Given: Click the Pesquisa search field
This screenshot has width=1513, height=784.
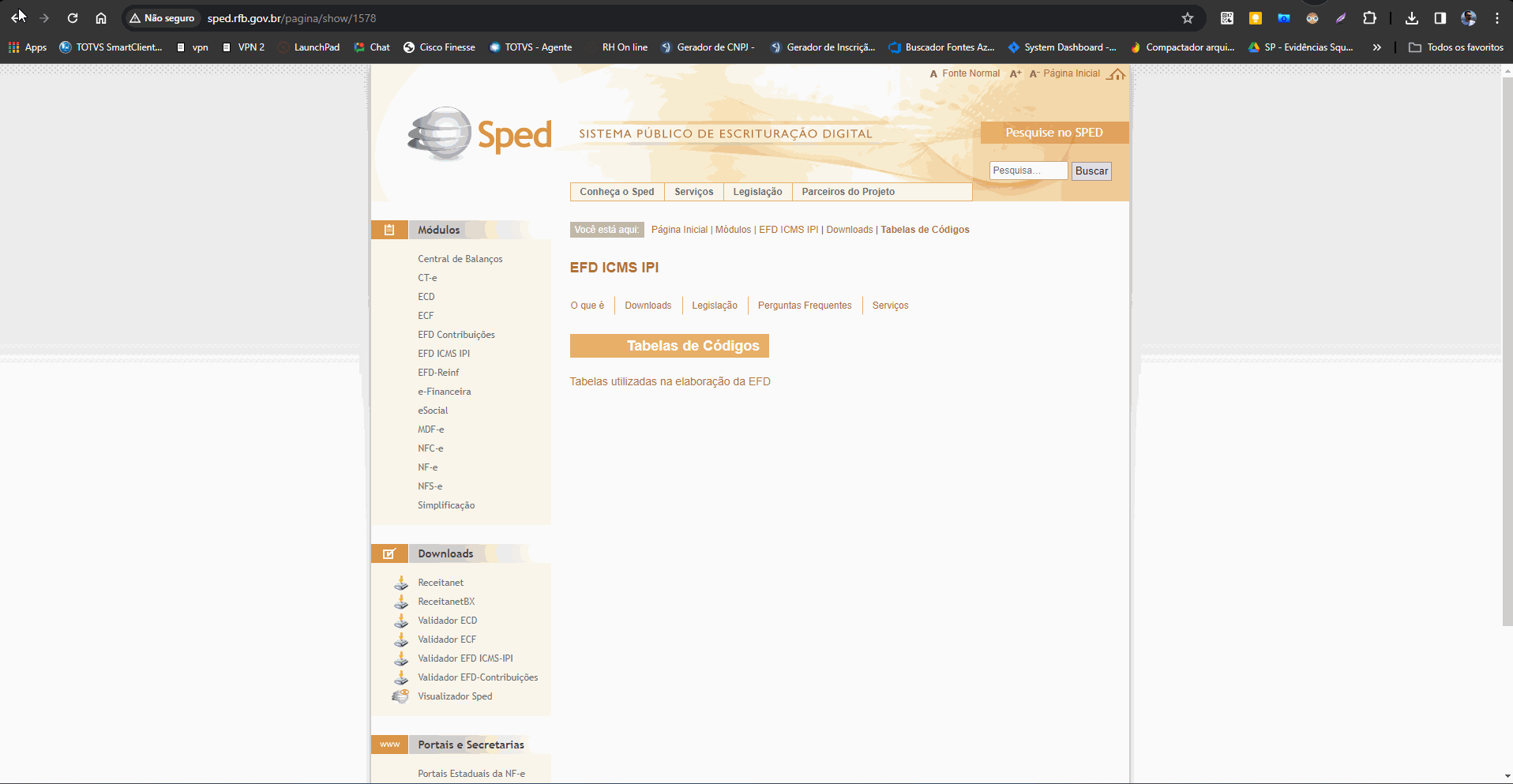Looking at the screenshot, I should click(1028, 171).
